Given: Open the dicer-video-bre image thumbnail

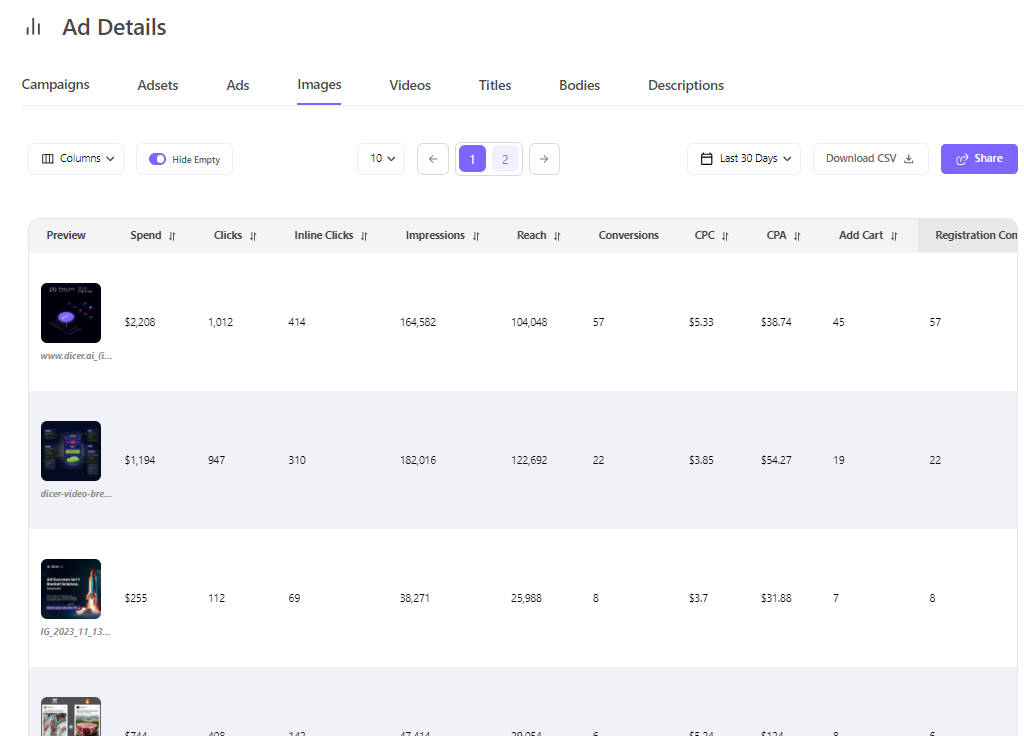Looking at the screenshot, I should [x=71, y=451].
